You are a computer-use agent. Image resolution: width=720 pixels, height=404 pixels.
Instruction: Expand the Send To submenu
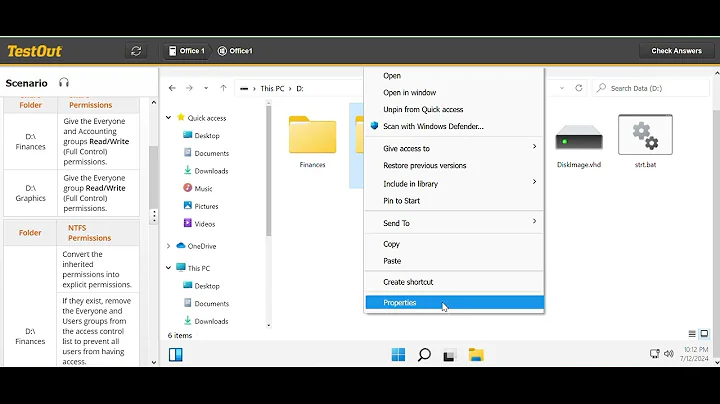click(x=454, y=223)
